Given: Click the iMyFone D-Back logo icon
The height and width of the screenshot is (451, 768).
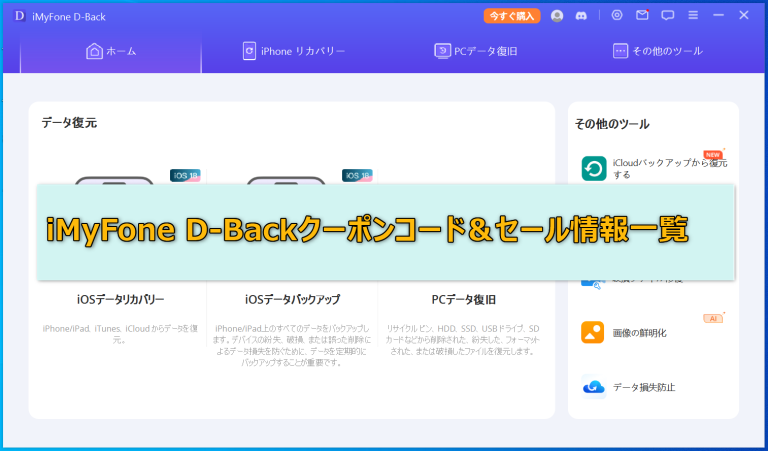Looking at the screenshot, I should pyautogui.click(x=20, y=16).
